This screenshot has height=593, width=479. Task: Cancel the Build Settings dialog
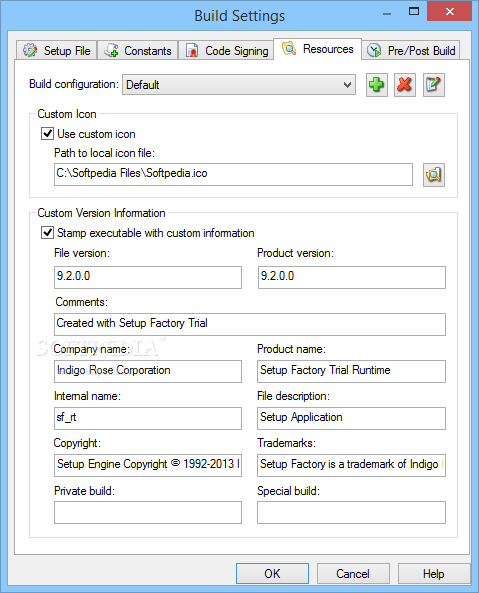(x=353, y=573)
